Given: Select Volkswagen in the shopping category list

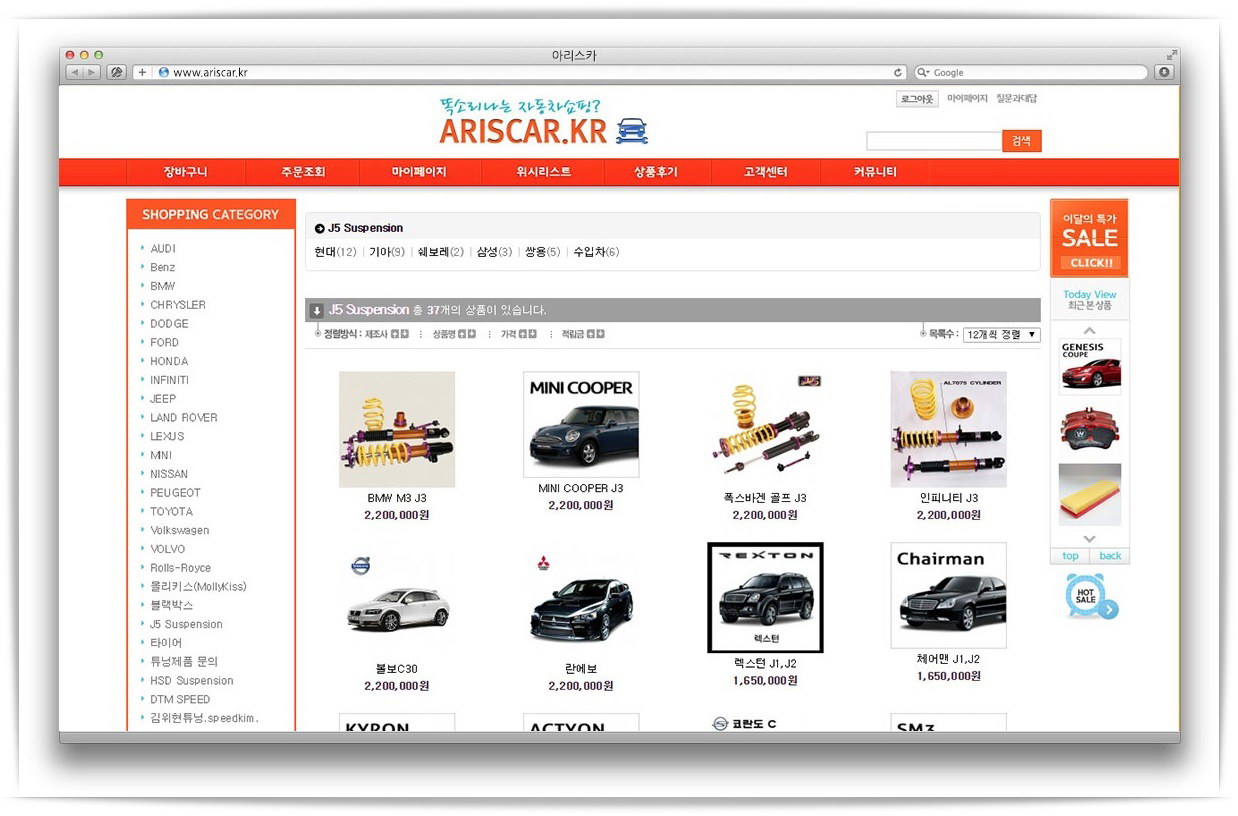Looking at the screenshot, I should pyautogui.click(x=180, y=530).
